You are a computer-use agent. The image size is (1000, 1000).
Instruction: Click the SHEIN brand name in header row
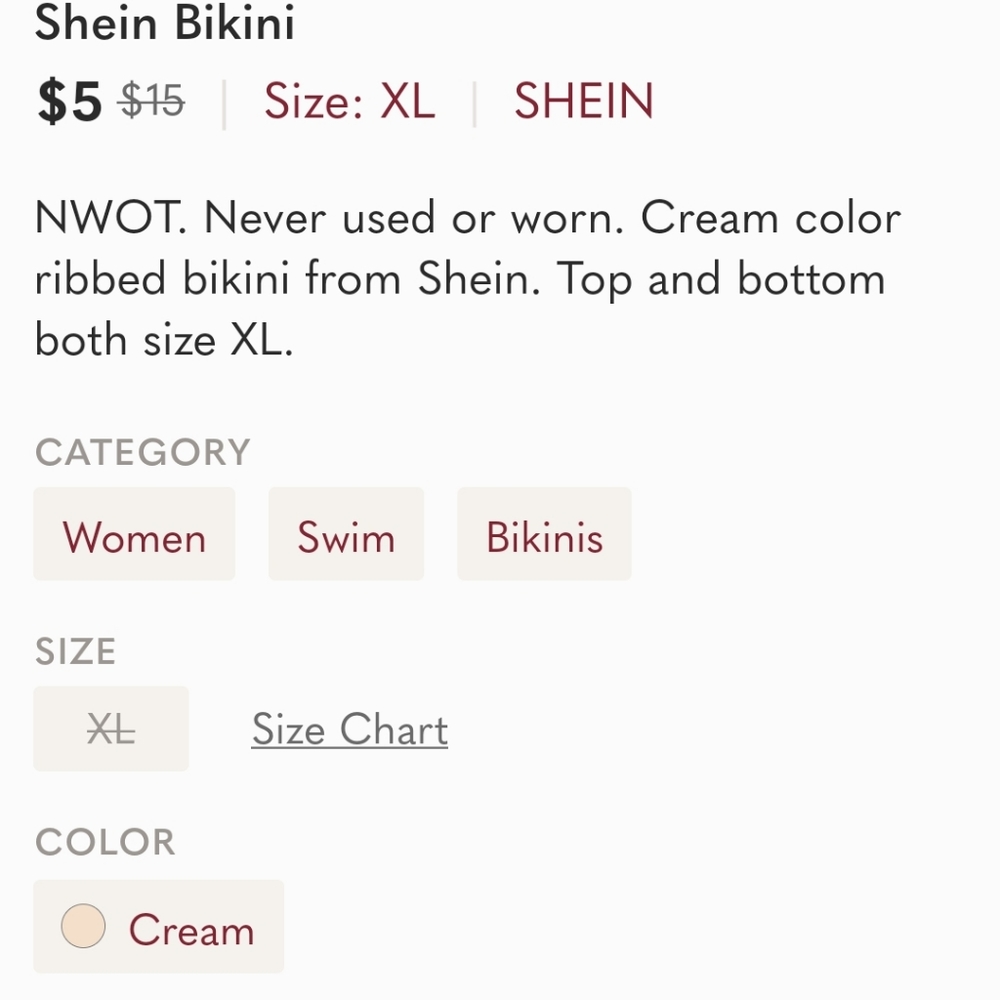point(583,101)
